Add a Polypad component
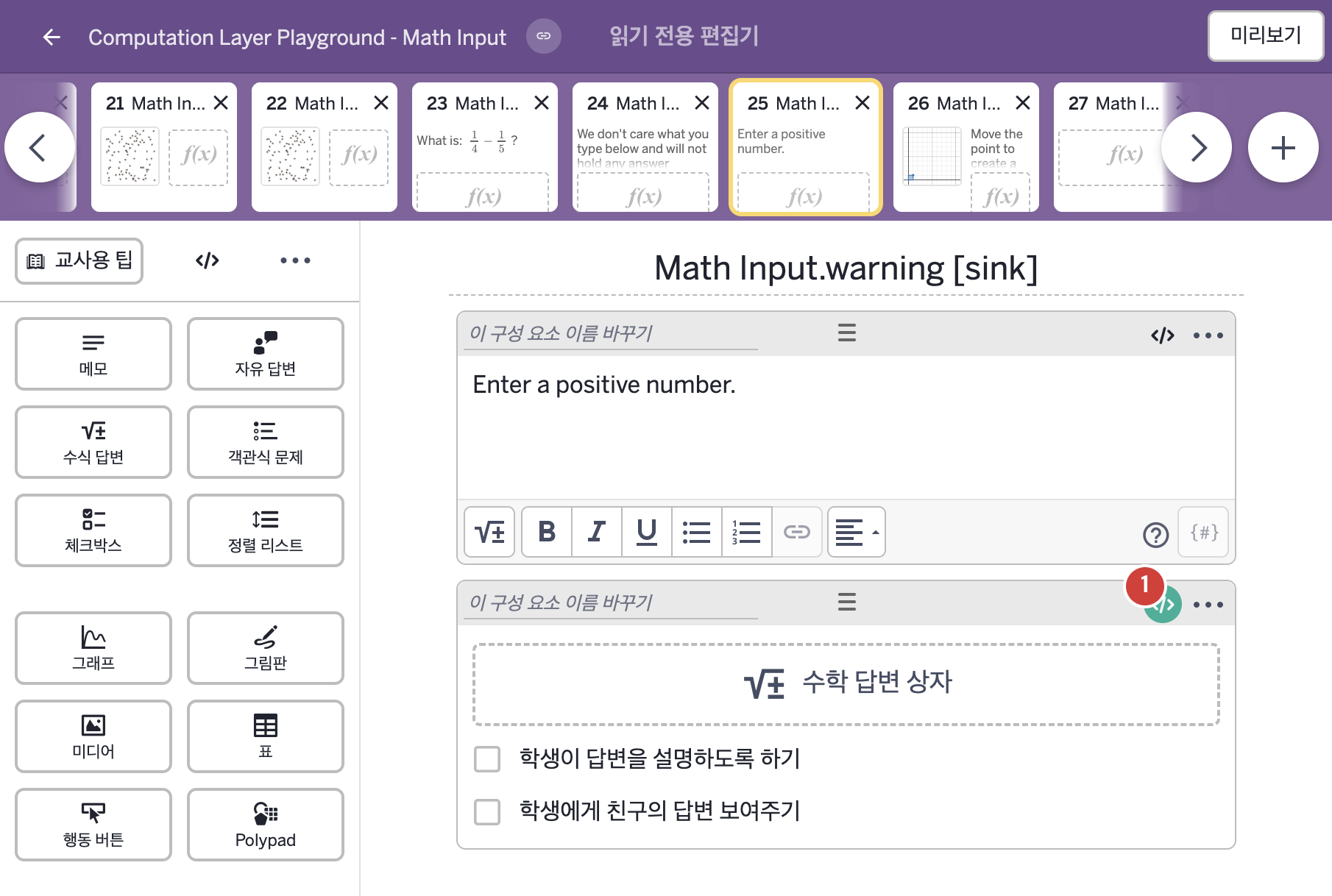The image size is (1332, 896). click(x=266, y=825)
